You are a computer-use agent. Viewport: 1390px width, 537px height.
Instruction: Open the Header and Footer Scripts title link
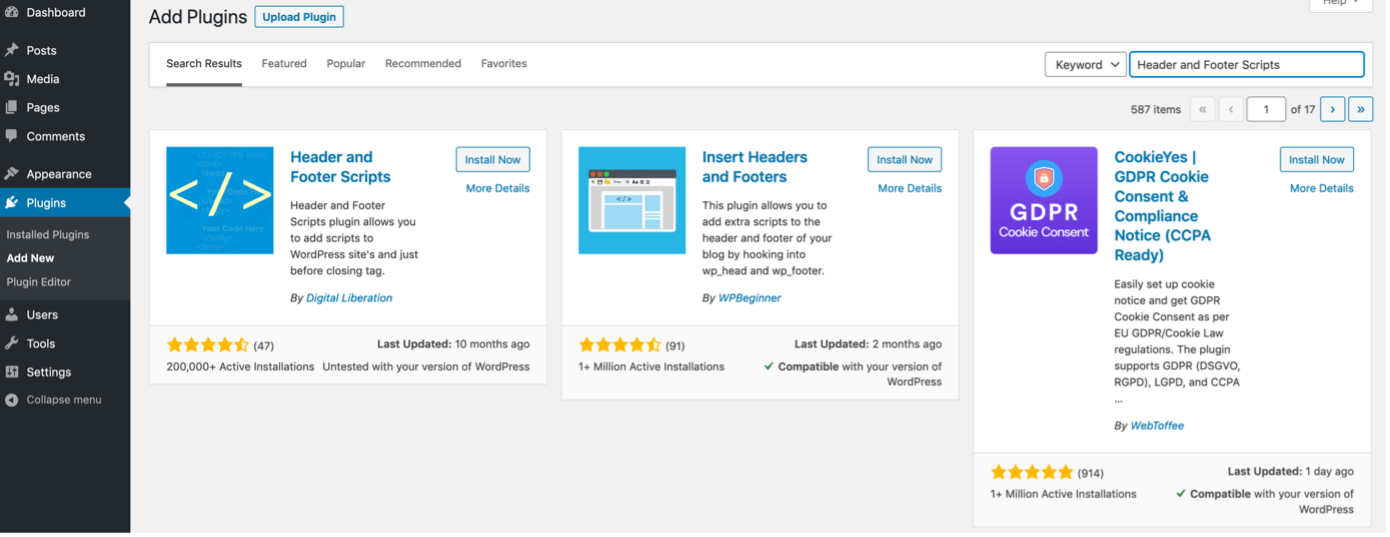340,167
